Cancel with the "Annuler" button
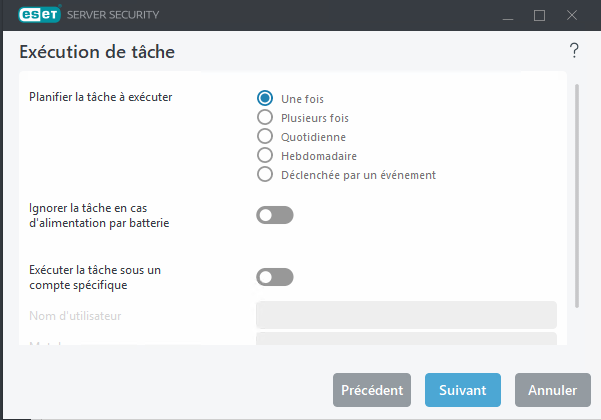The image size is (601, 420). tap(552, 390)
